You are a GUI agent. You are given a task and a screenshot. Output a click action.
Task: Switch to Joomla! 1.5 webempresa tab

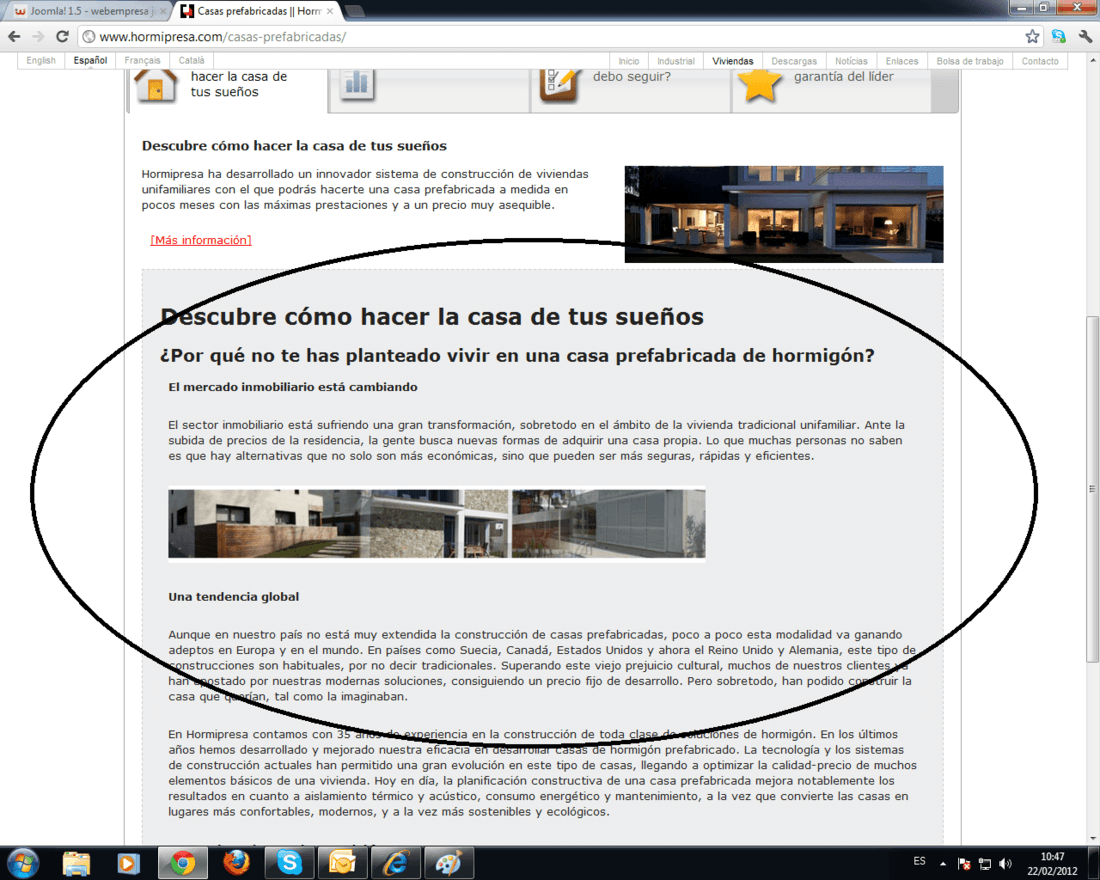click(x=89, y=11)
